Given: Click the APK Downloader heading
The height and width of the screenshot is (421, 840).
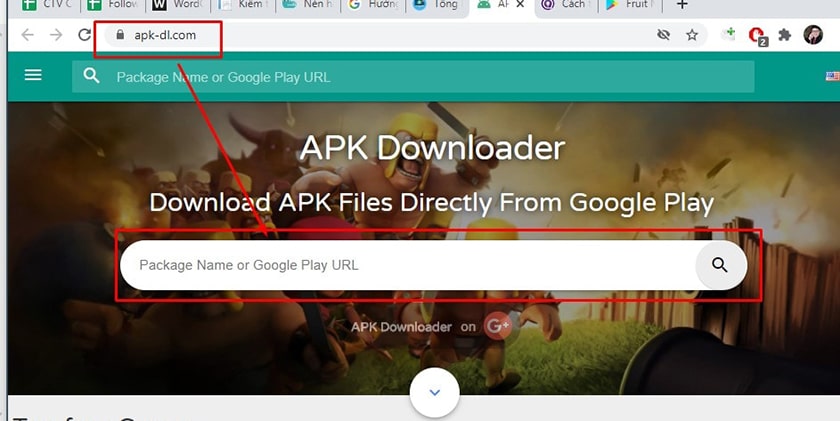Looking at the screenshot, I should [x=432, y=148].
